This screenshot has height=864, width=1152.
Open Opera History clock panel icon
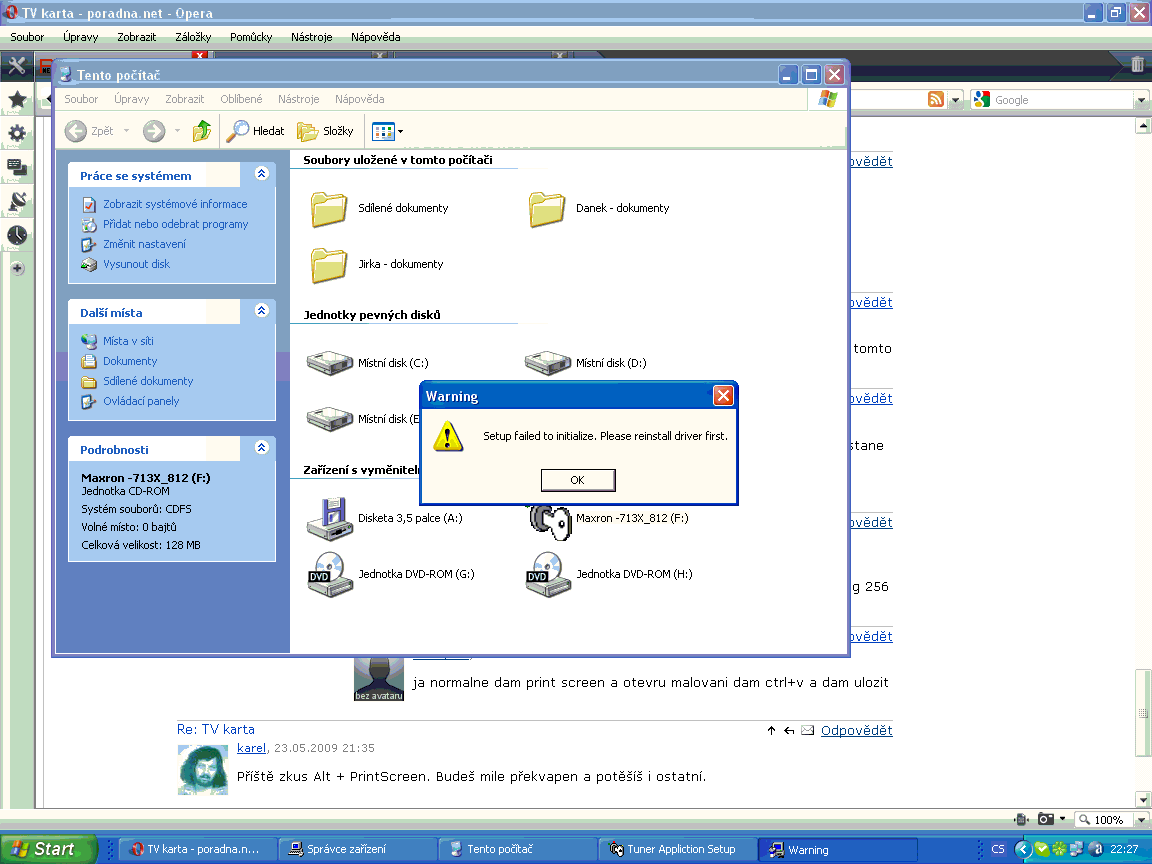[17, 235]
